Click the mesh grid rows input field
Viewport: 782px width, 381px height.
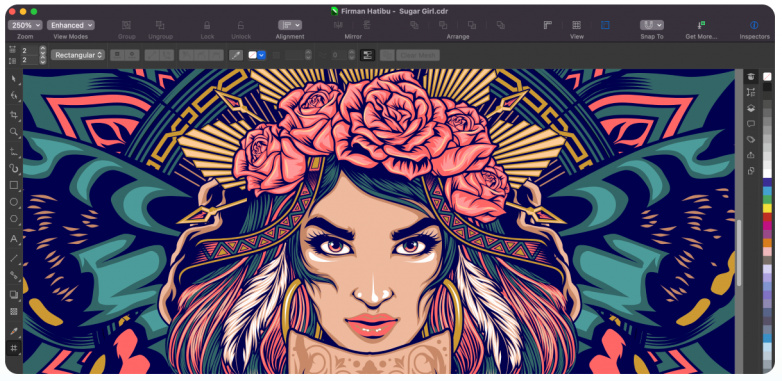coord(29,60)
